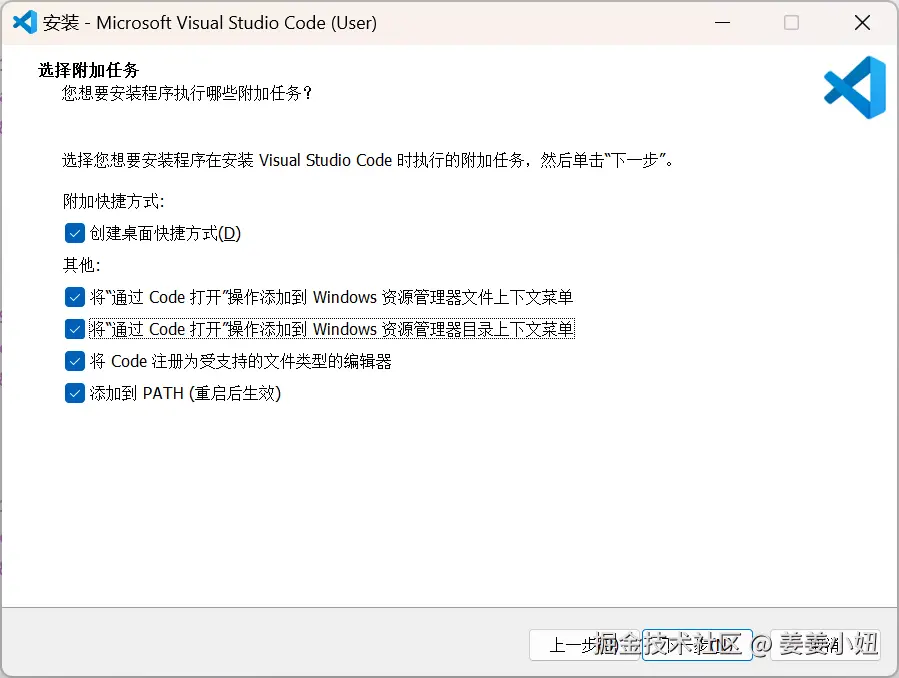Close the VS Code installer window
The height and width of the screenshot is (678, 899).
(862, 22)
